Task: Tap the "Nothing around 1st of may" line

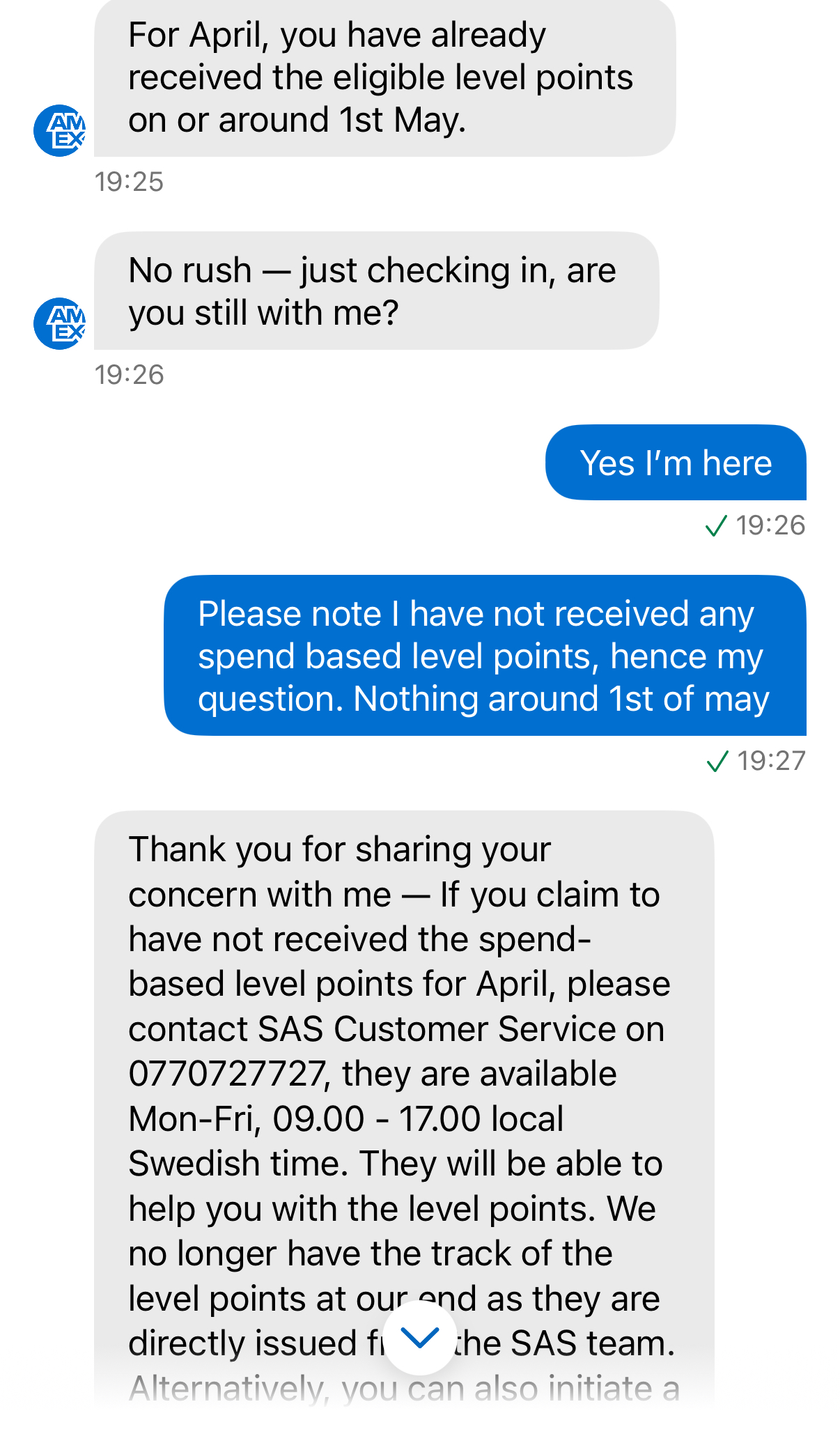Action: coord(561,699)
